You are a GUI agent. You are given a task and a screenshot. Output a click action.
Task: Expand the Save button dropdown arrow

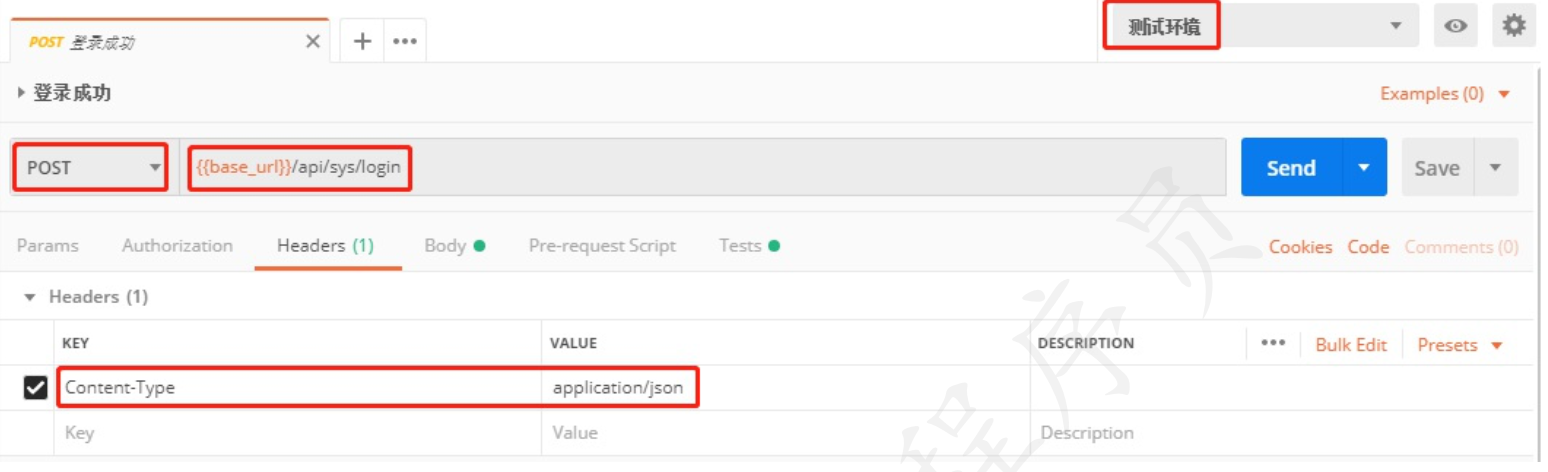pos(1496,167)
